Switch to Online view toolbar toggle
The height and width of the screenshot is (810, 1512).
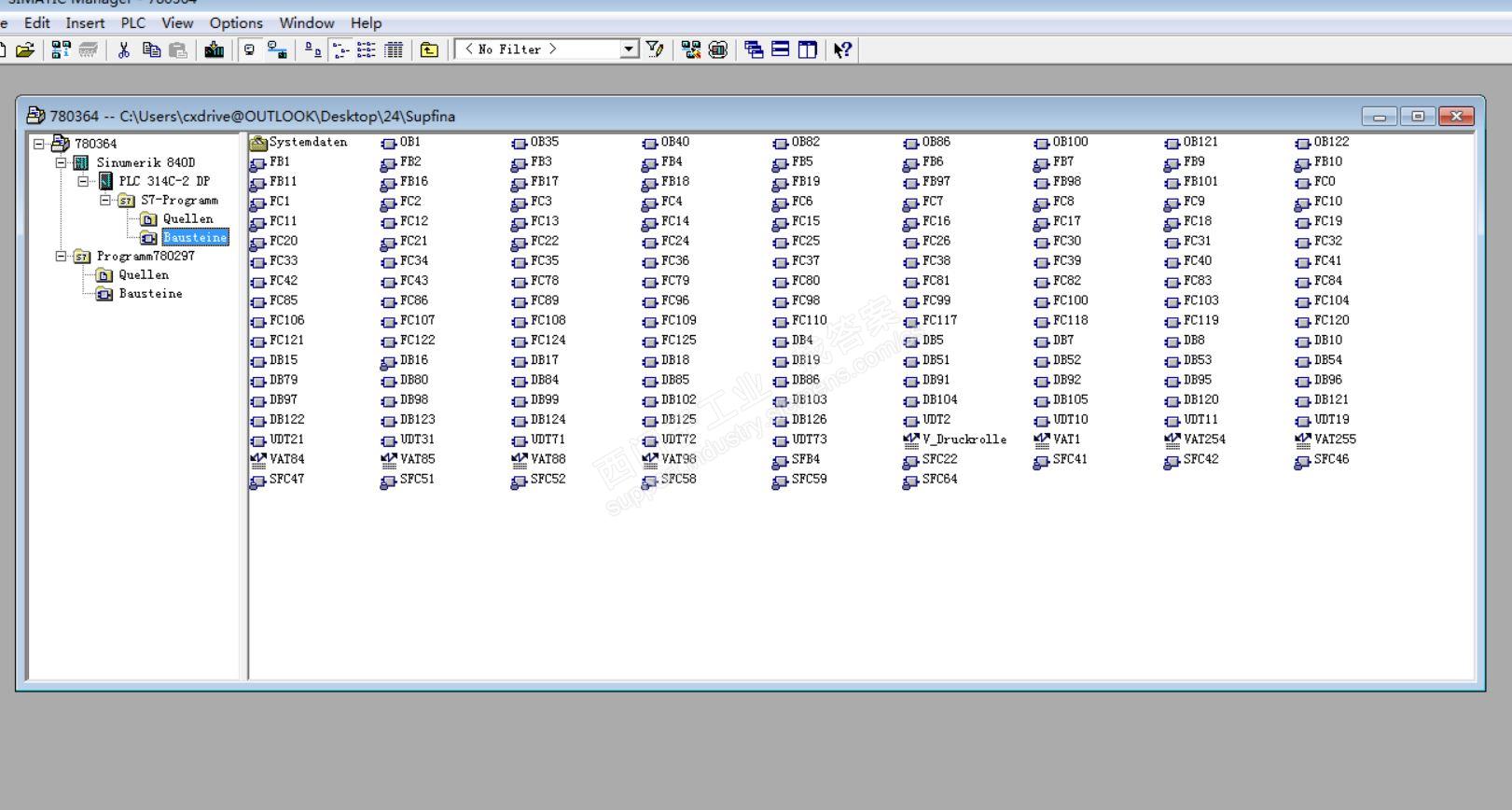(x=277, y=49)
